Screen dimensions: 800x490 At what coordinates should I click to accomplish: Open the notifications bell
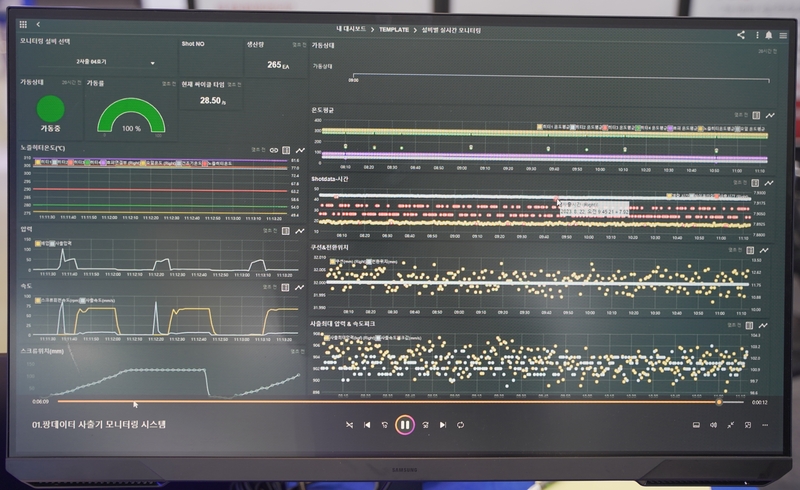[769, 34]
